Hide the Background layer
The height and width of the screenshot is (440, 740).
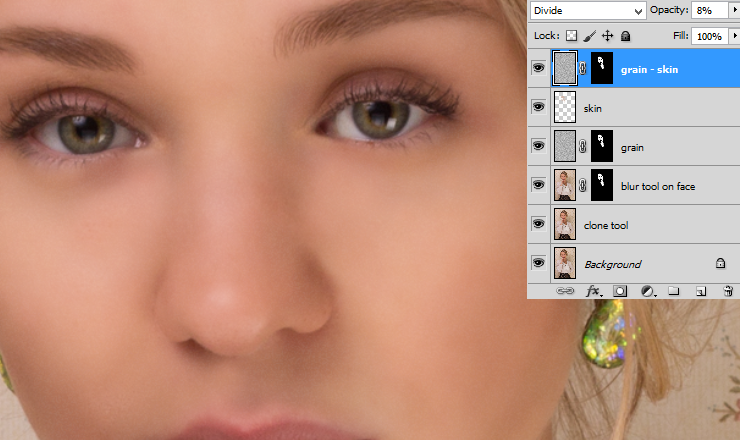point(538,263)
